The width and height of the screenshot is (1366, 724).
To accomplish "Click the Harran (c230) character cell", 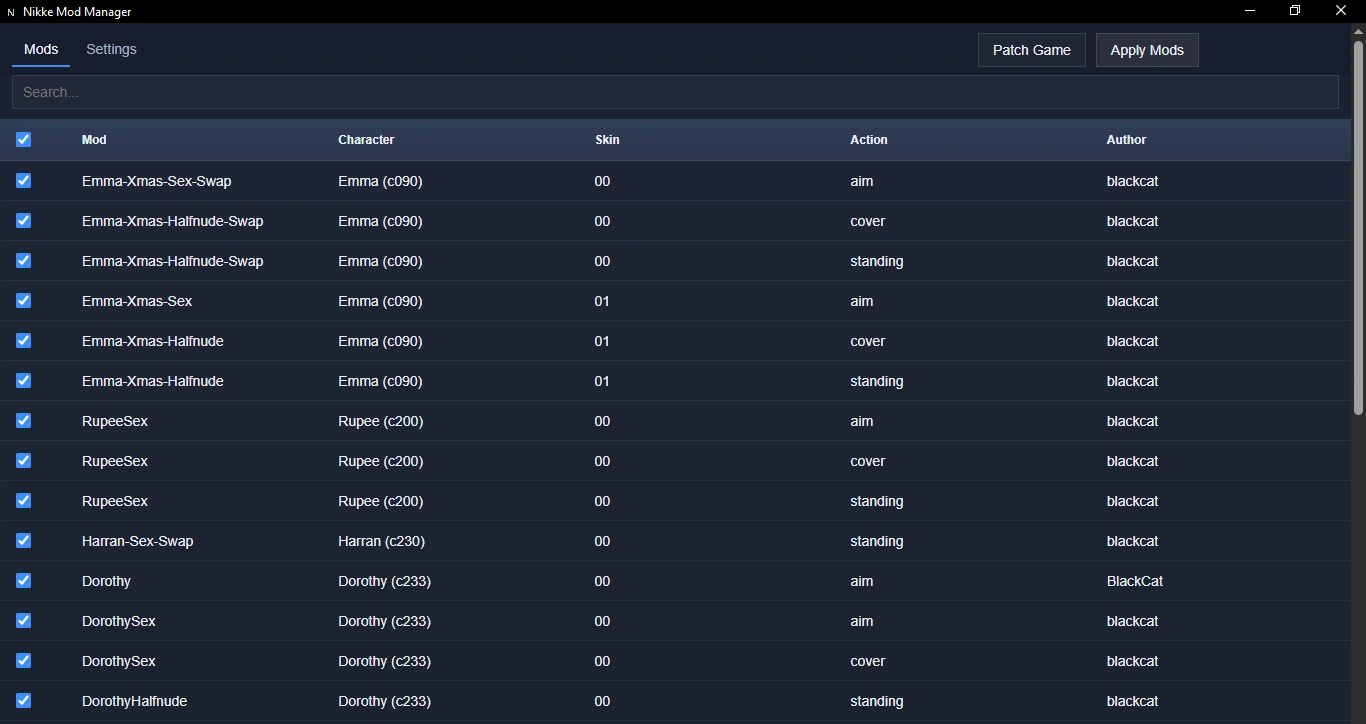I will click(x=382, y=541).
